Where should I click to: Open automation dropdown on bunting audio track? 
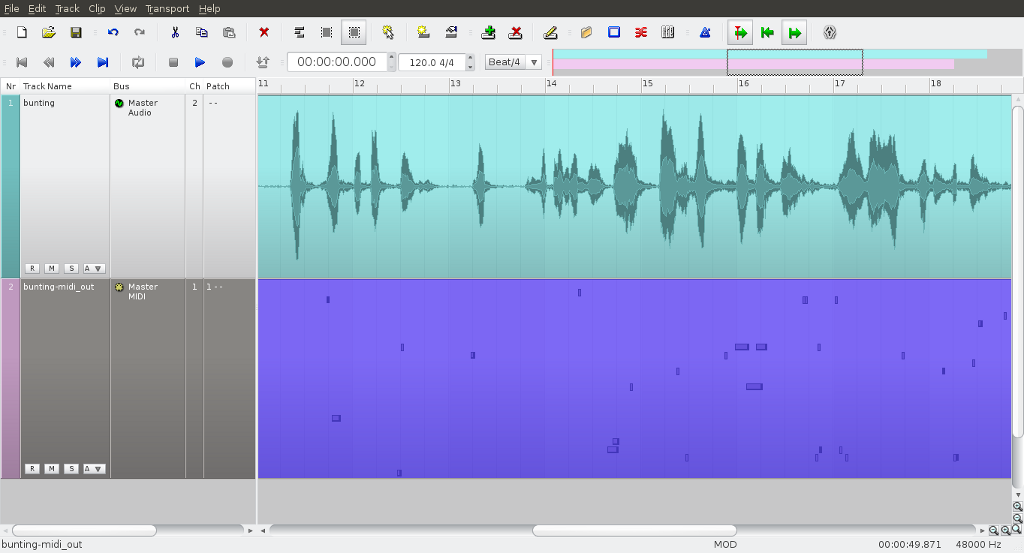[x=93, y=268]
